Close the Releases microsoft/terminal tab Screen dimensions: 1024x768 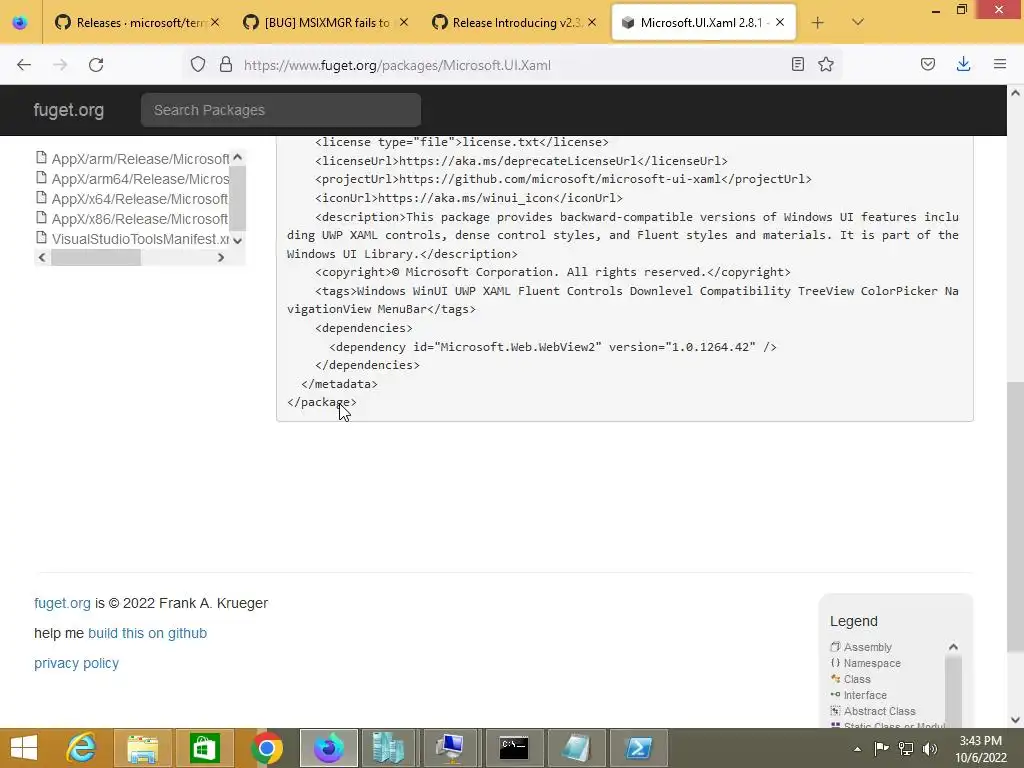click(x=215, y=22)
